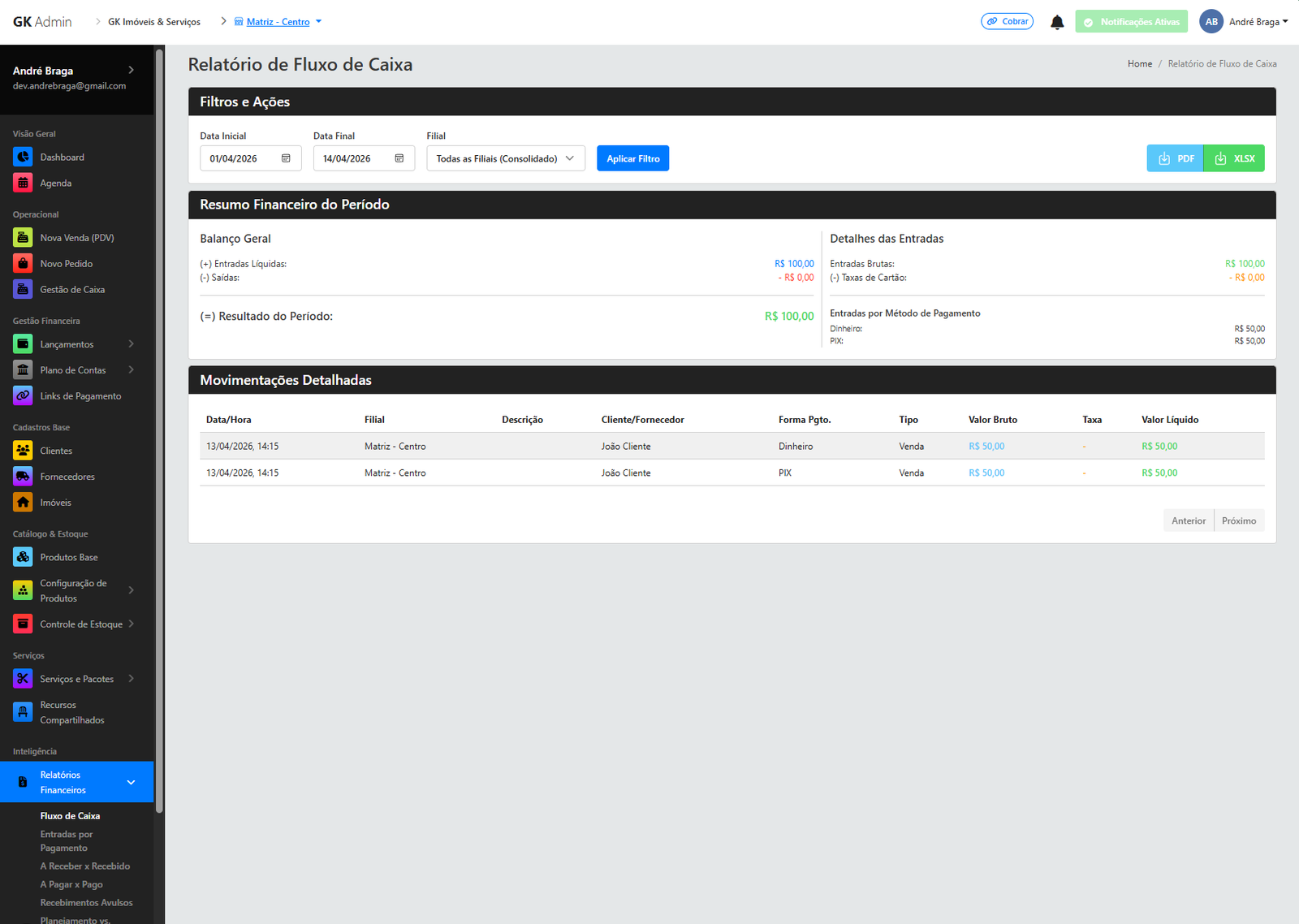Open calendar picker in Data Inicial

[286, 158]
